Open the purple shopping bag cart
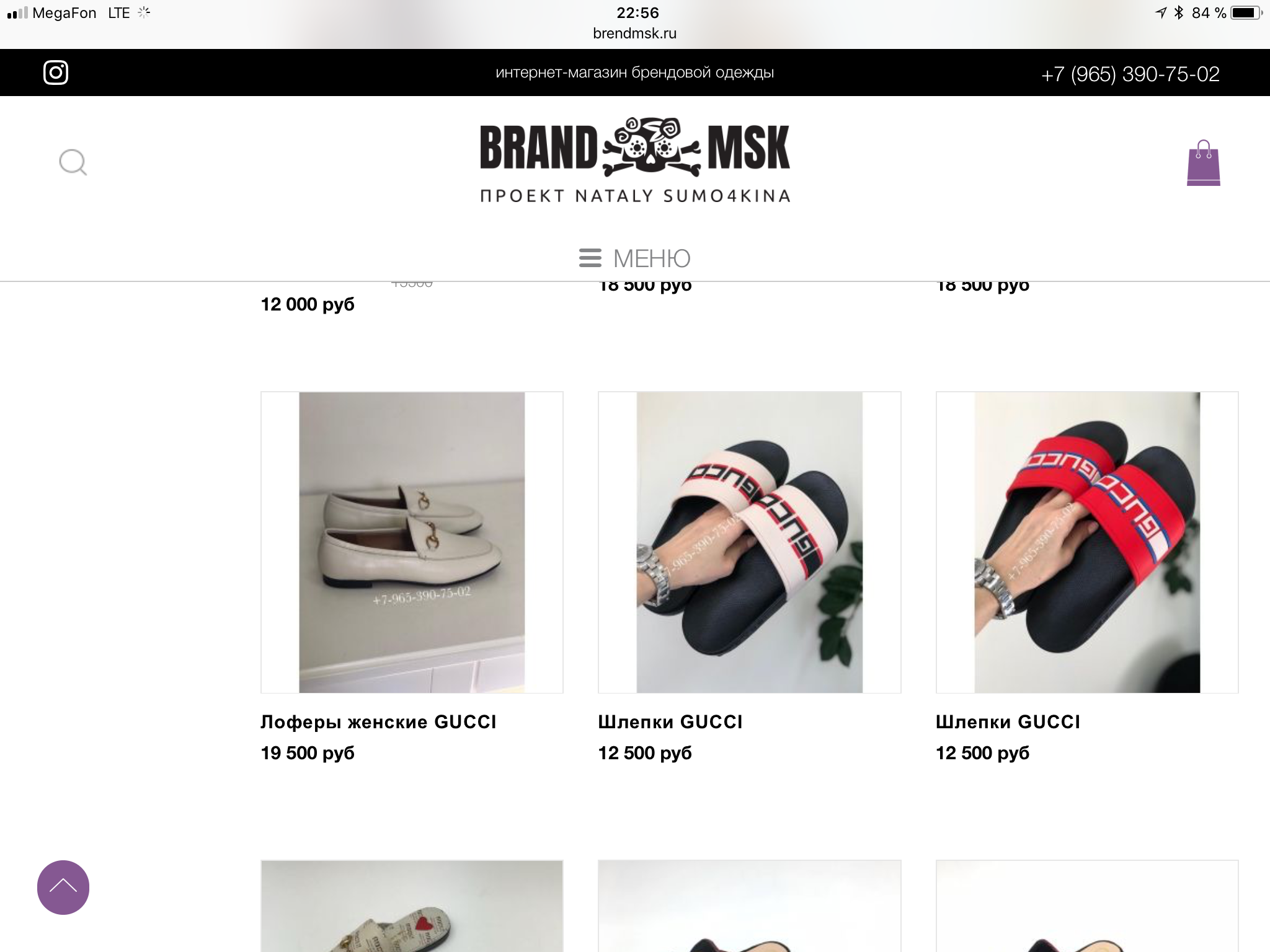Viewport: 1270px width, 952px height. coord(1203,163)
